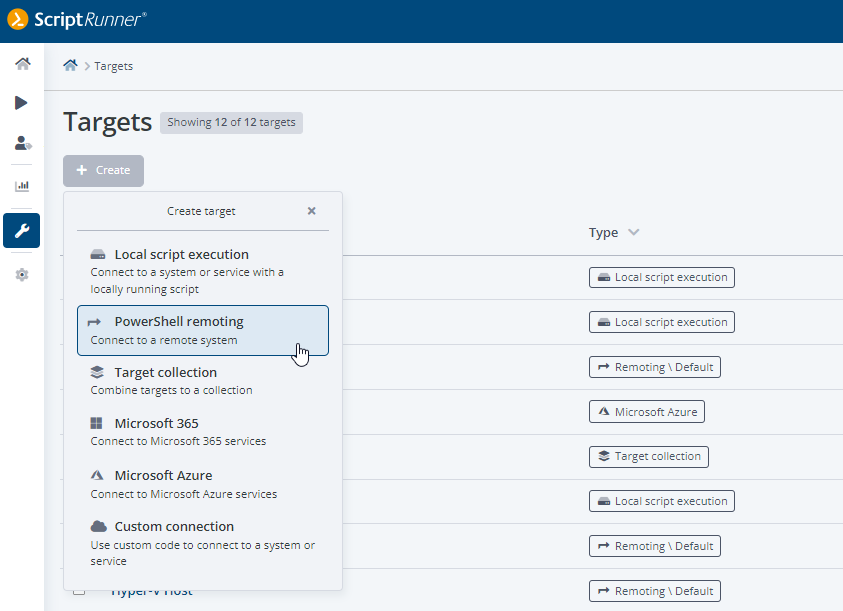Click the Microsoft Azure type badge in table
The height and width of the screenshot is (611, 843).
(647, 412)
